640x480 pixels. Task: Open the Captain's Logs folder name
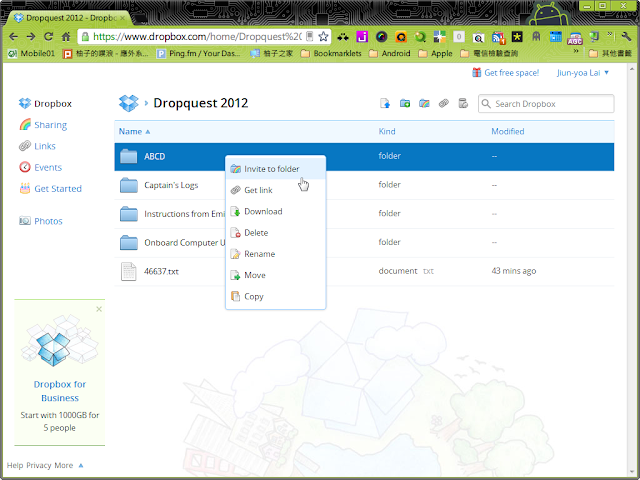[x=171, y=185]
